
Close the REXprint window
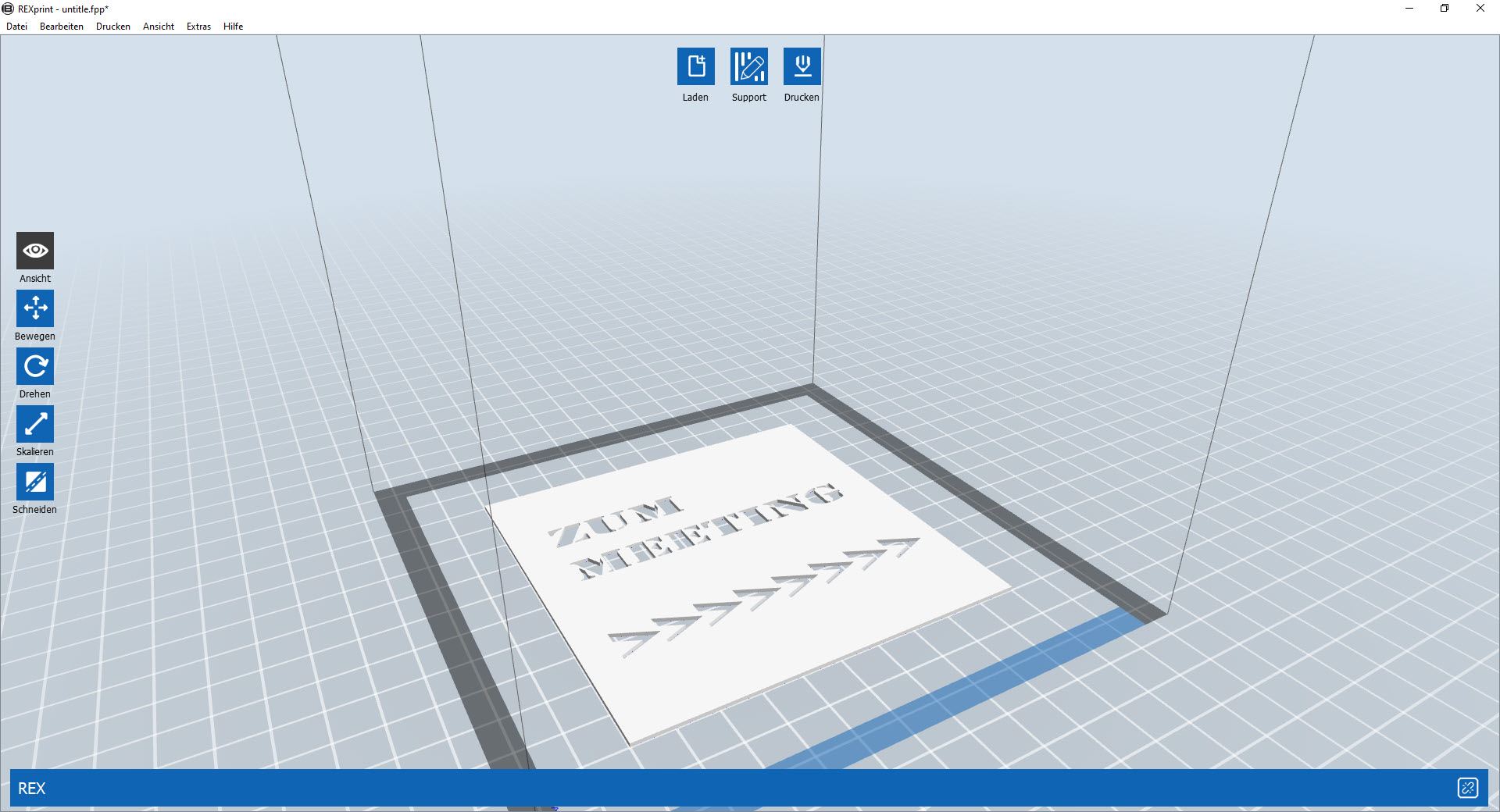point(1480,9)
